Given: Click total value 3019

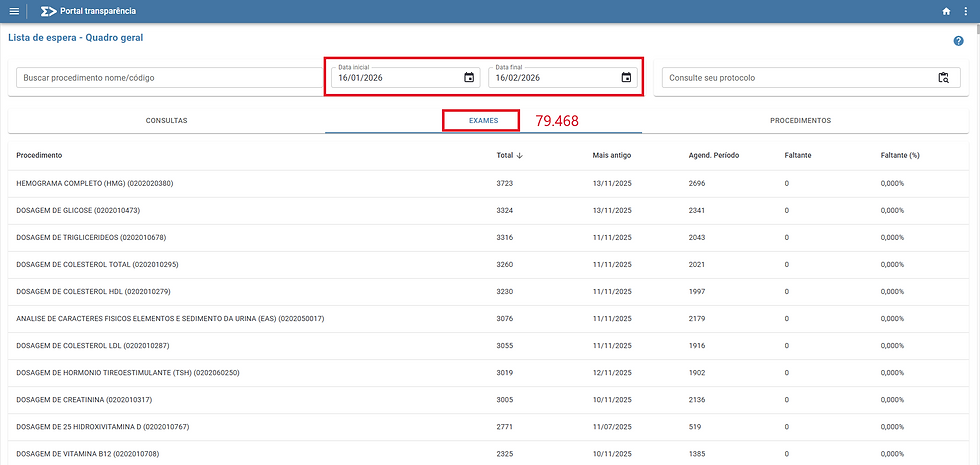Looking at the screenshot, I should pos(504,373).
